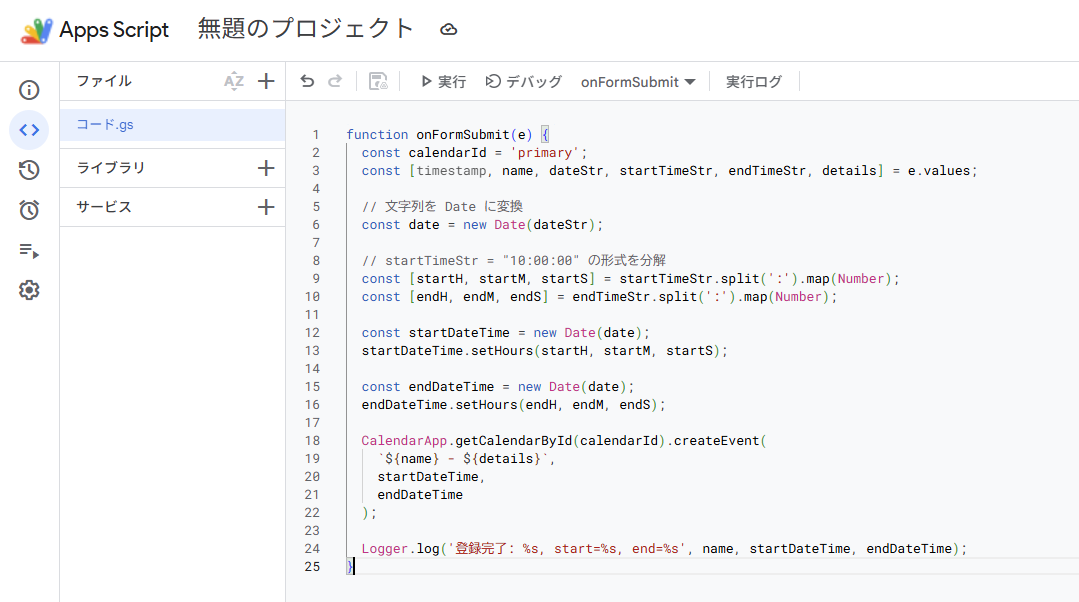
Task: Sort files with the AZ icon
Action: 234,81
